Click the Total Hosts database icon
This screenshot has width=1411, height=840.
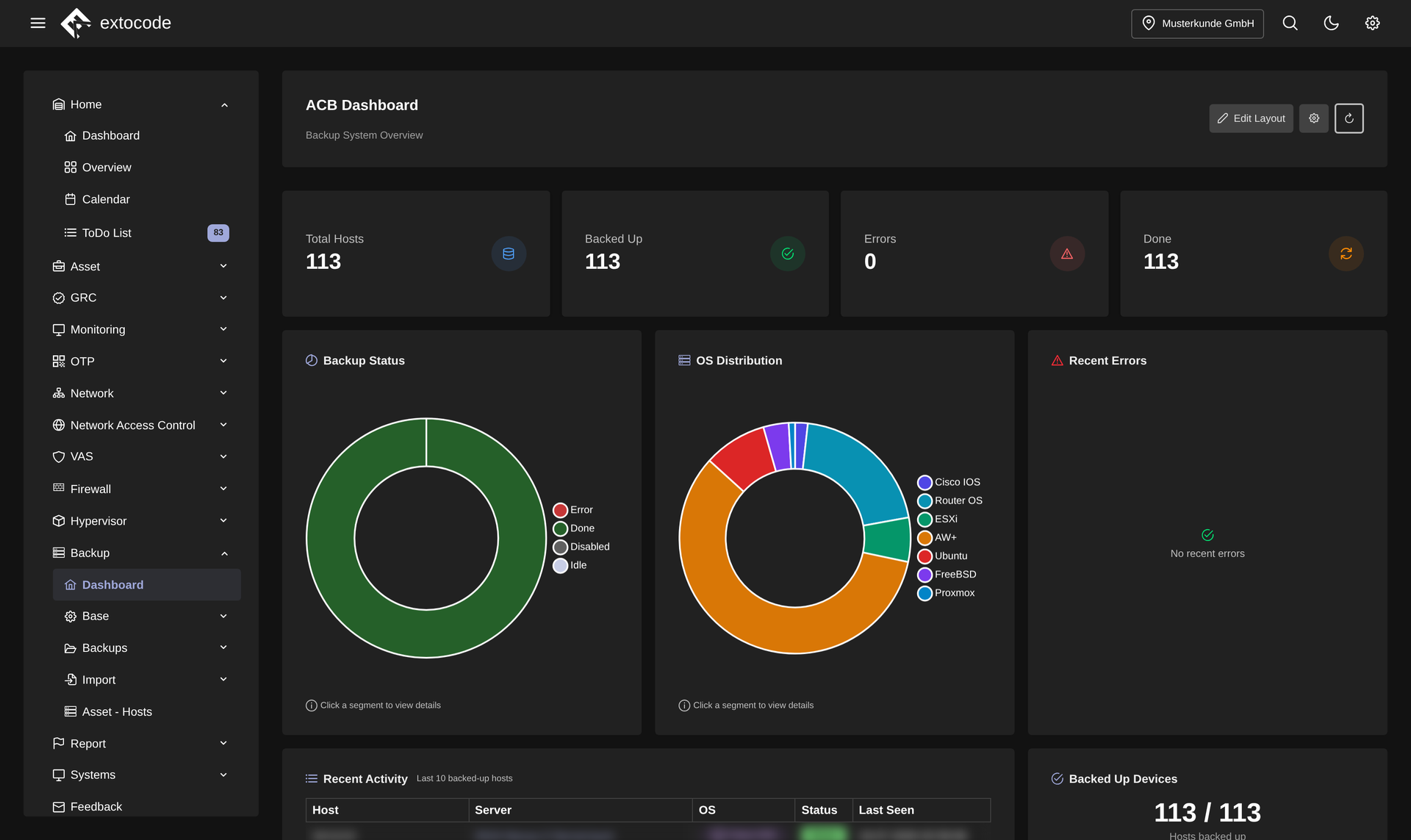tap(509, 254)
